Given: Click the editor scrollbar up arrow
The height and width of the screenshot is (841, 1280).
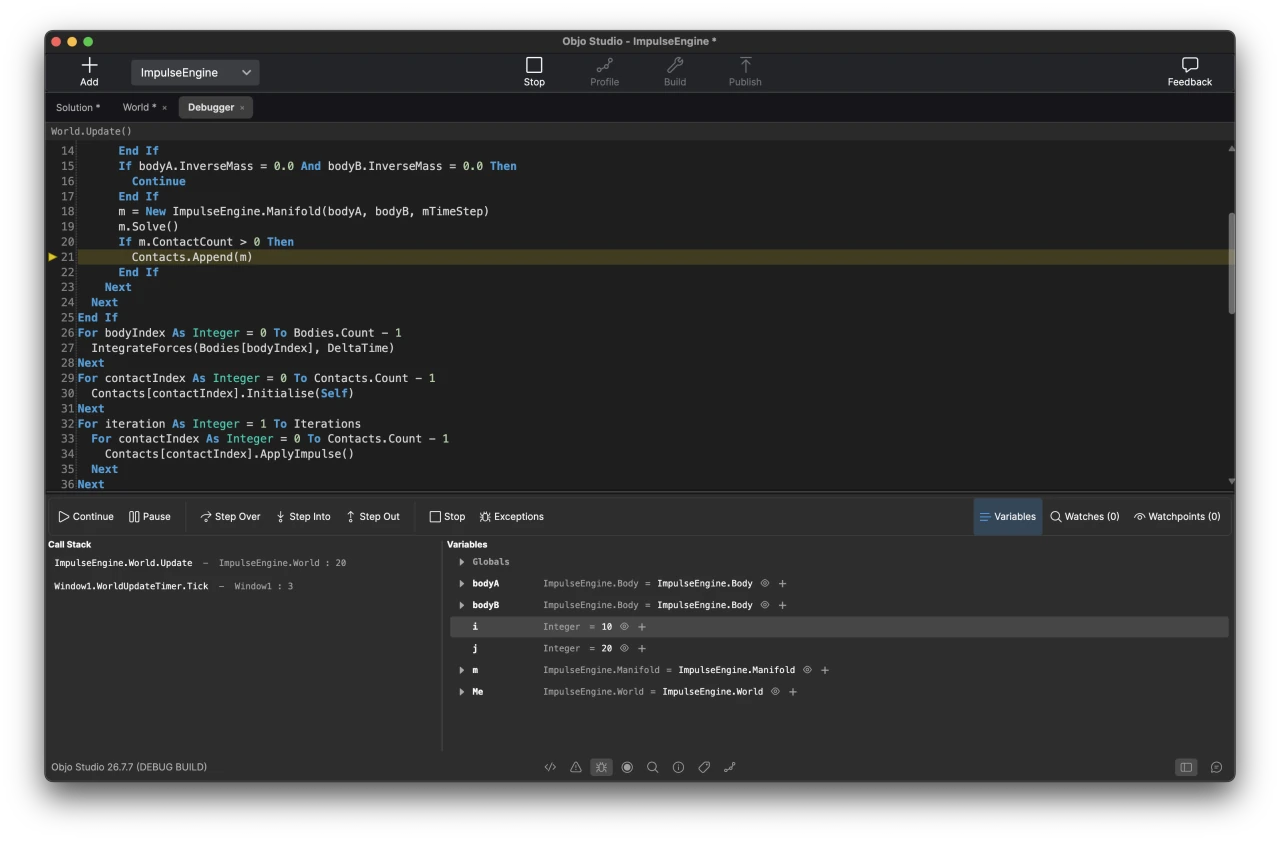Looking at the screenshot, I should point(1231,148).
